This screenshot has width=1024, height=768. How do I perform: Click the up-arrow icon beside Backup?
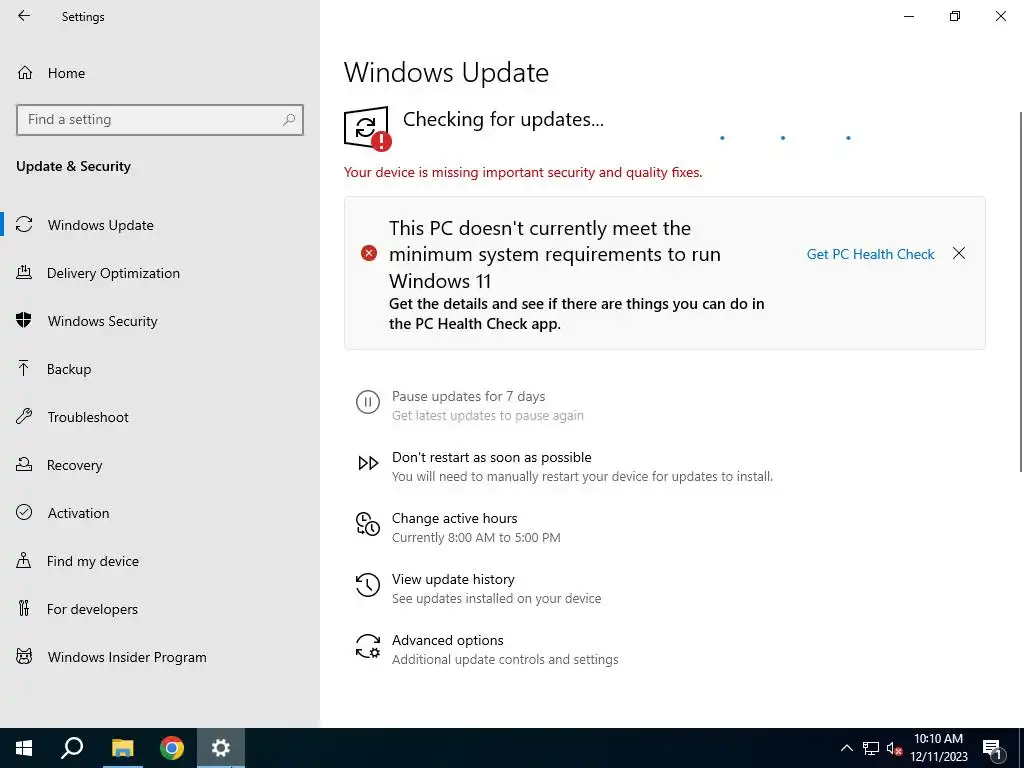tap(24, 368)
